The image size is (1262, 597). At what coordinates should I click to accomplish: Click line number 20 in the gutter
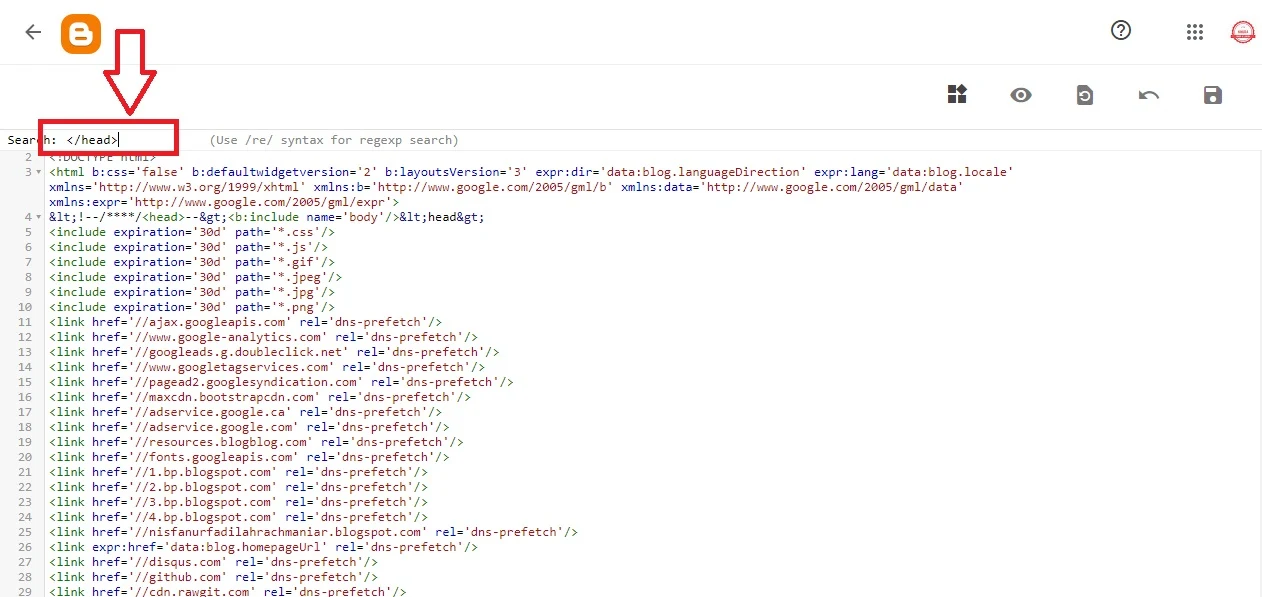25,457
